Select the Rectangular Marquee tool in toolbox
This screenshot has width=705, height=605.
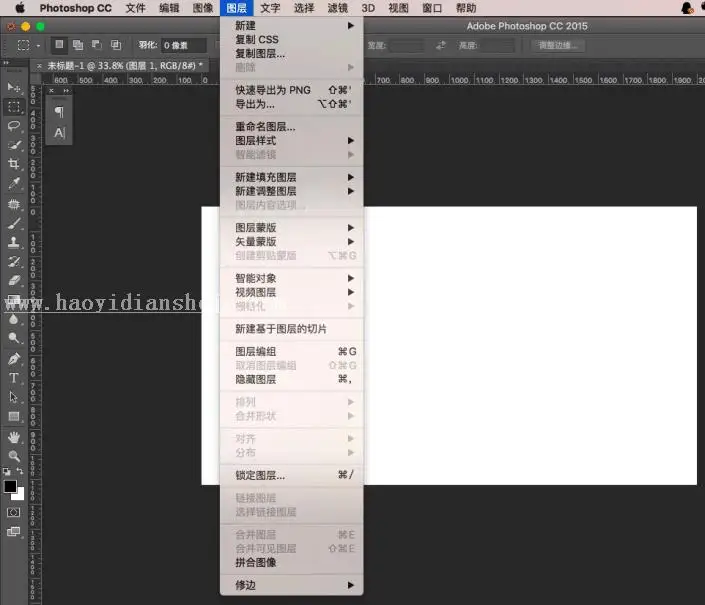click(13, 107)
